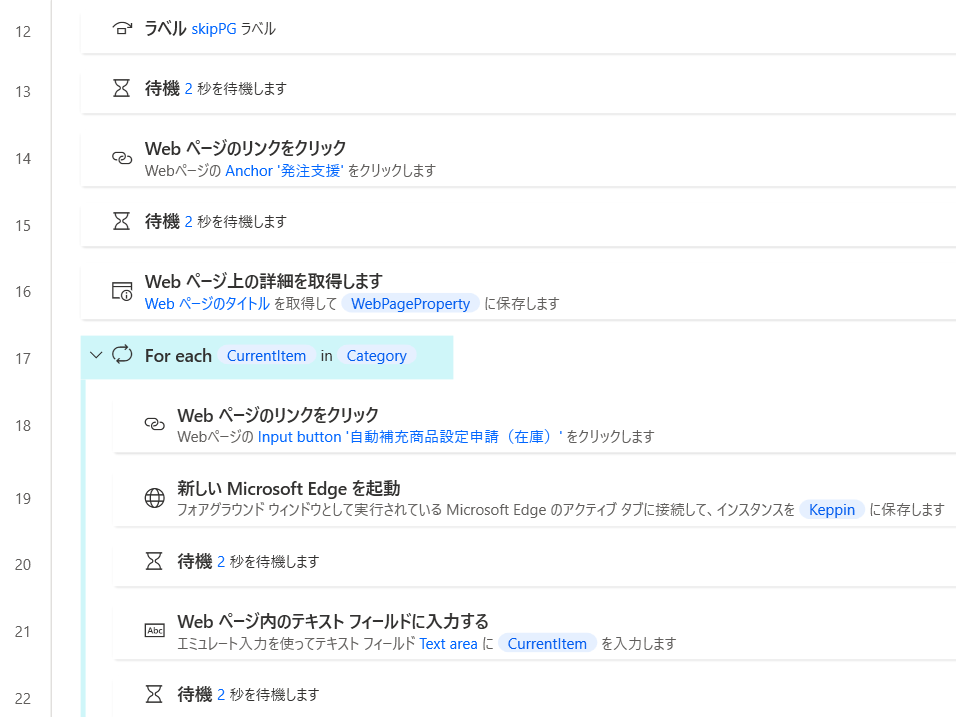Click the wait value 2 on row 20
The height and width of the screenshot is (717, 956).
(221, 562)
